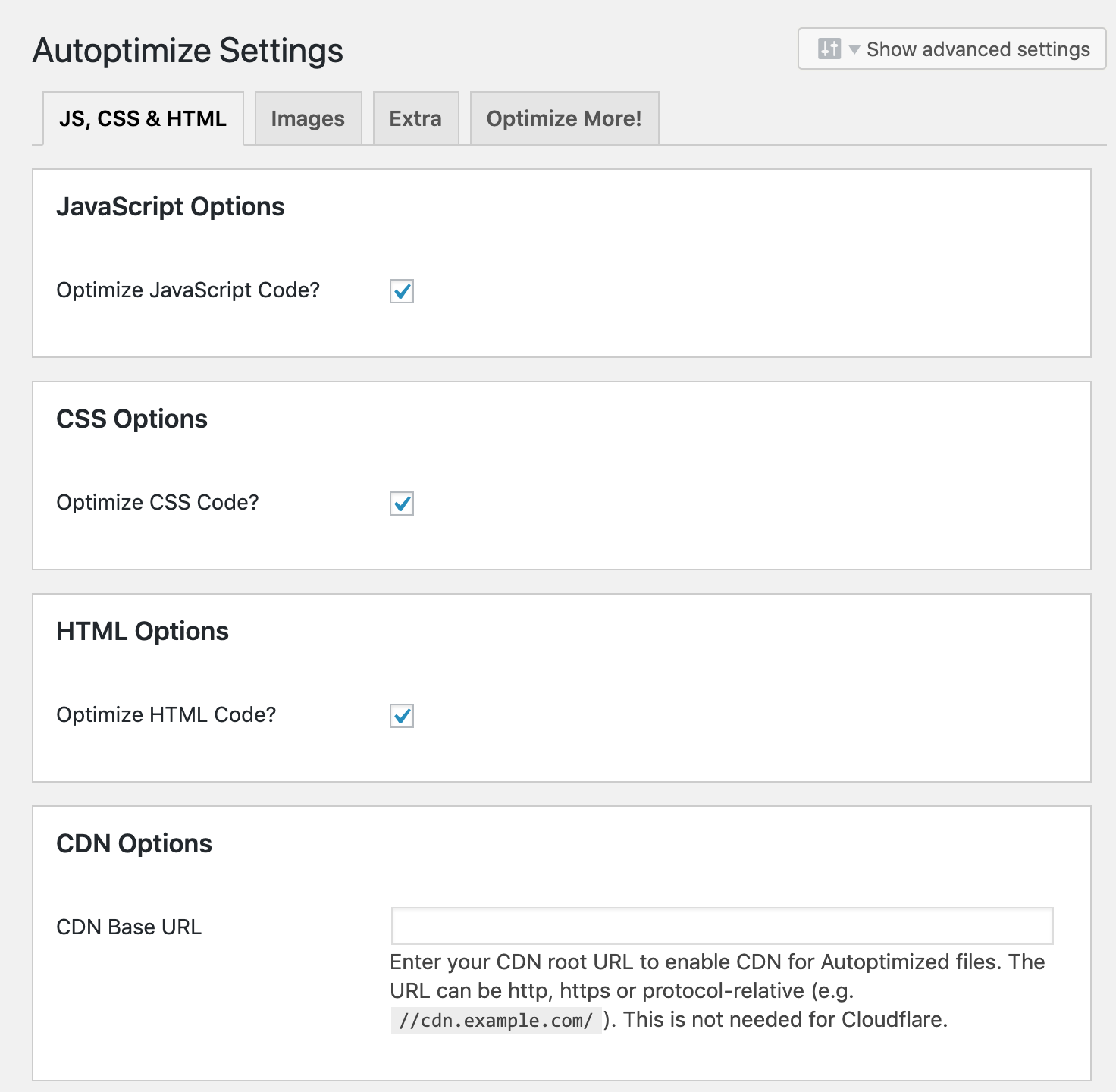Screen dimensions: 1116x1092
Task: Switch to the JS, CSS & HTML tab
Action: [x=143, y=118]
